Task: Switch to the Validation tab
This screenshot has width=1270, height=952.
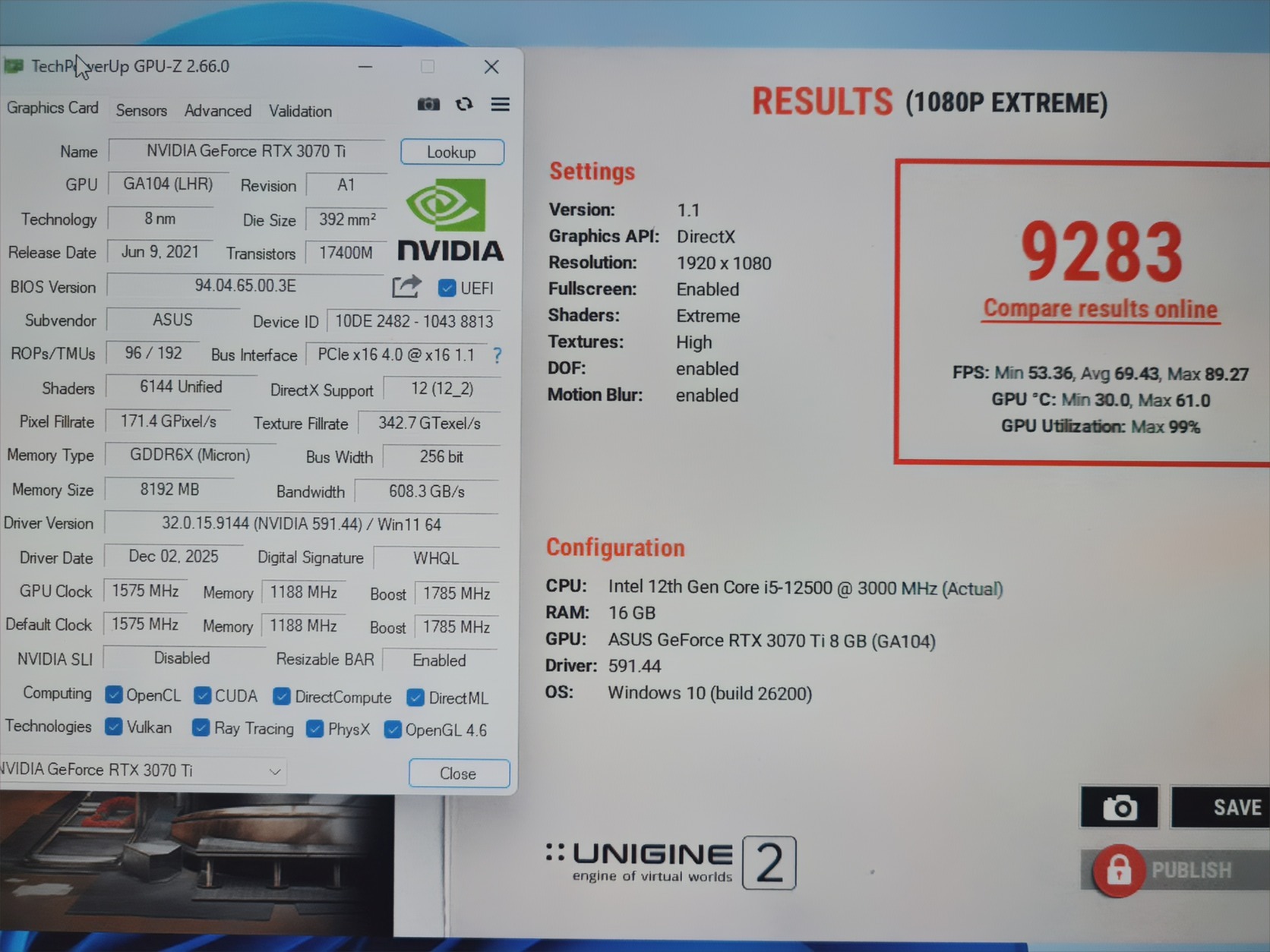Action: point(299,111)
